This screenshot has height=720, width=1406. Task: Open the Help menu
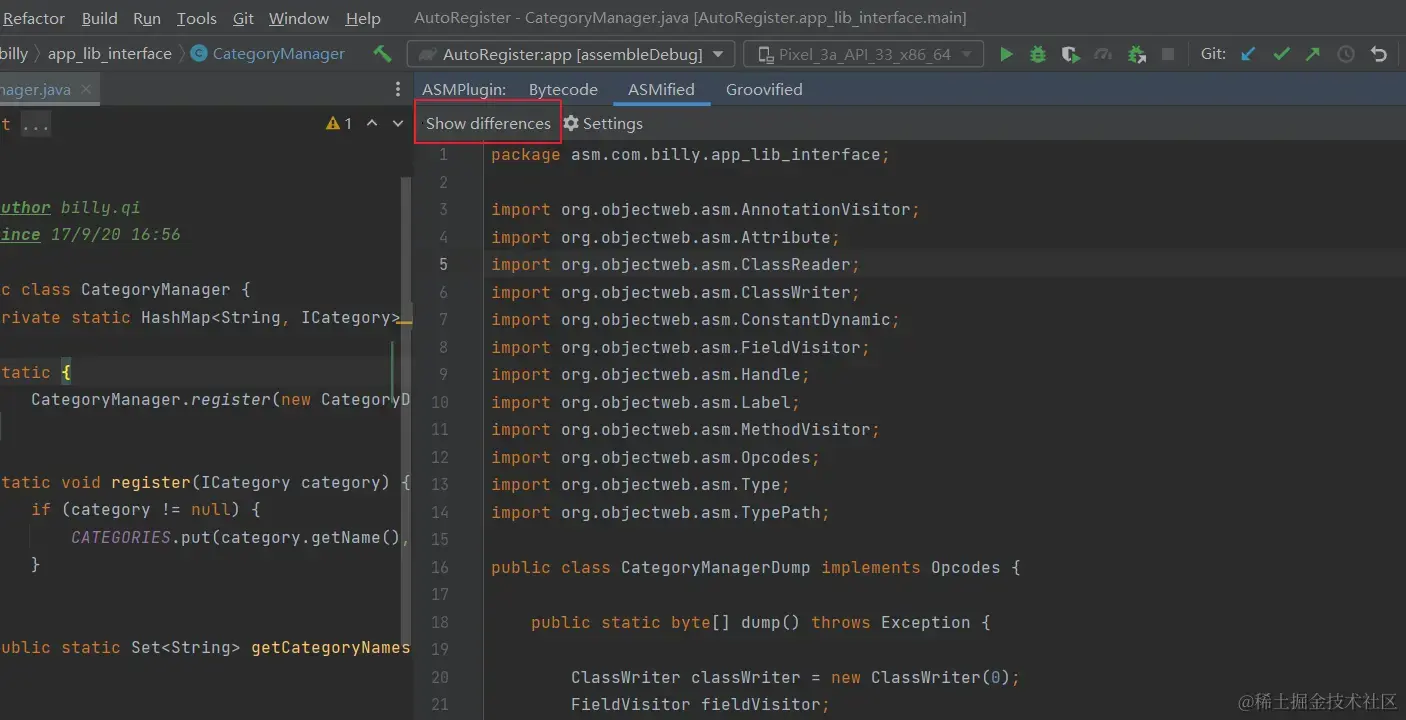363,18
